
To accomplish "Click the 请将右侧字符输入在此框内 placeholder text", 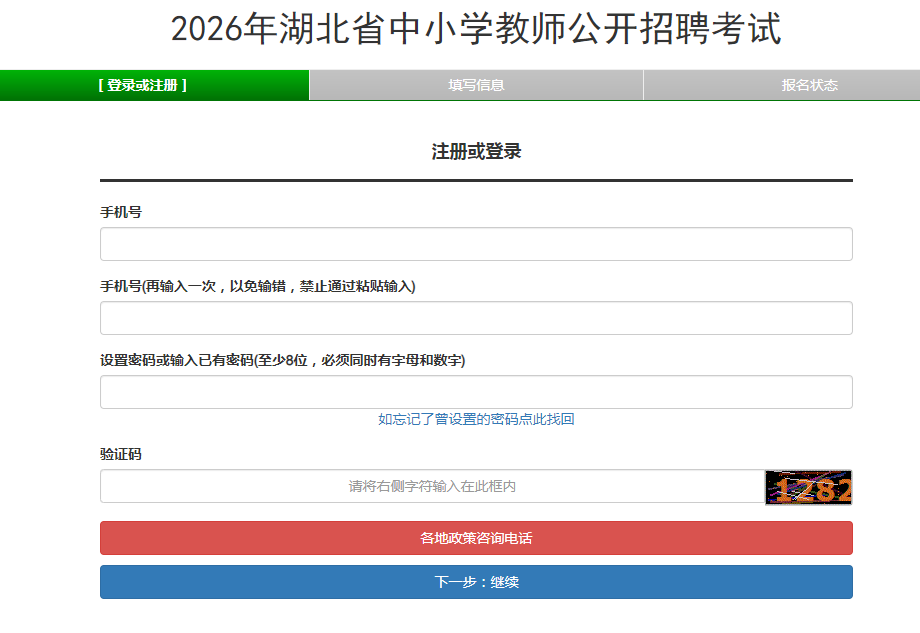I will (x=432, y=487).
